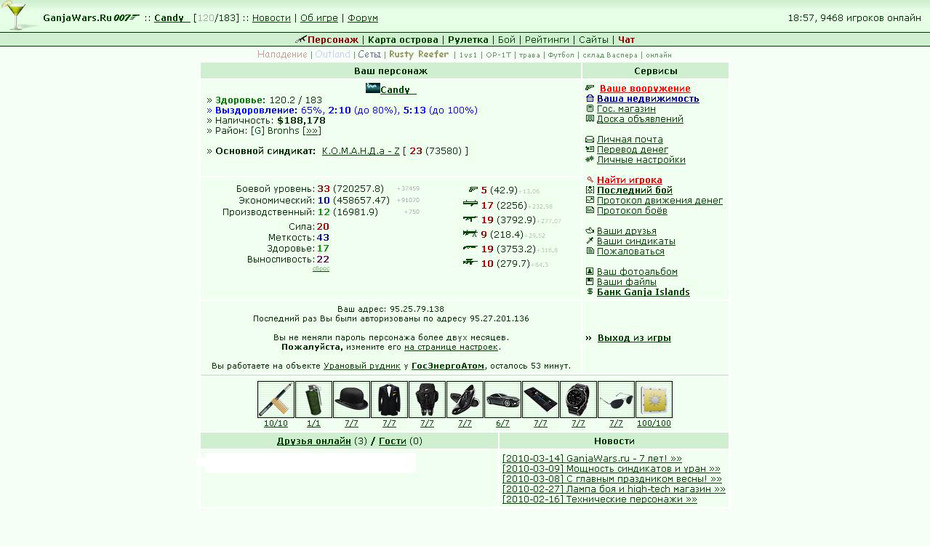Open Гос. магазин service link
This screenshot has width=930, height=546.
coord(626,109)
